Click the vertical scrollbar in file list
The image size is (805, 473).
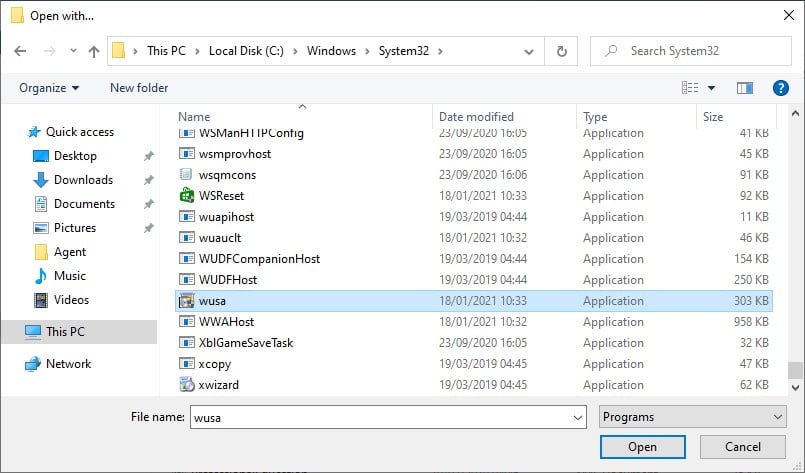tap(795, 250)
